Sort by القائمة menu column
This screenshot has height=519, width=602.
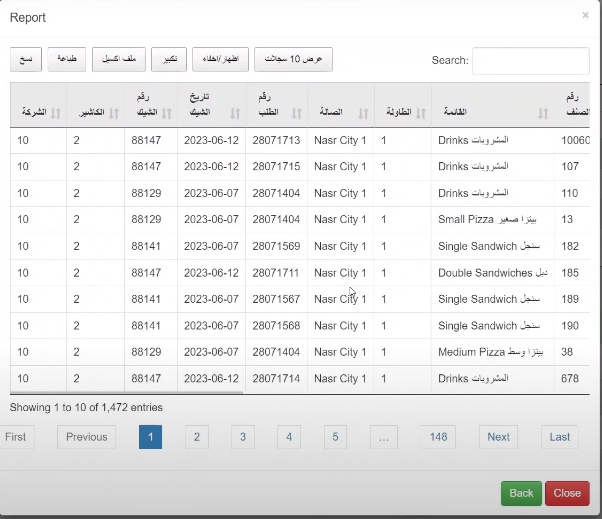pyautogui.click(x=541, y=113)
